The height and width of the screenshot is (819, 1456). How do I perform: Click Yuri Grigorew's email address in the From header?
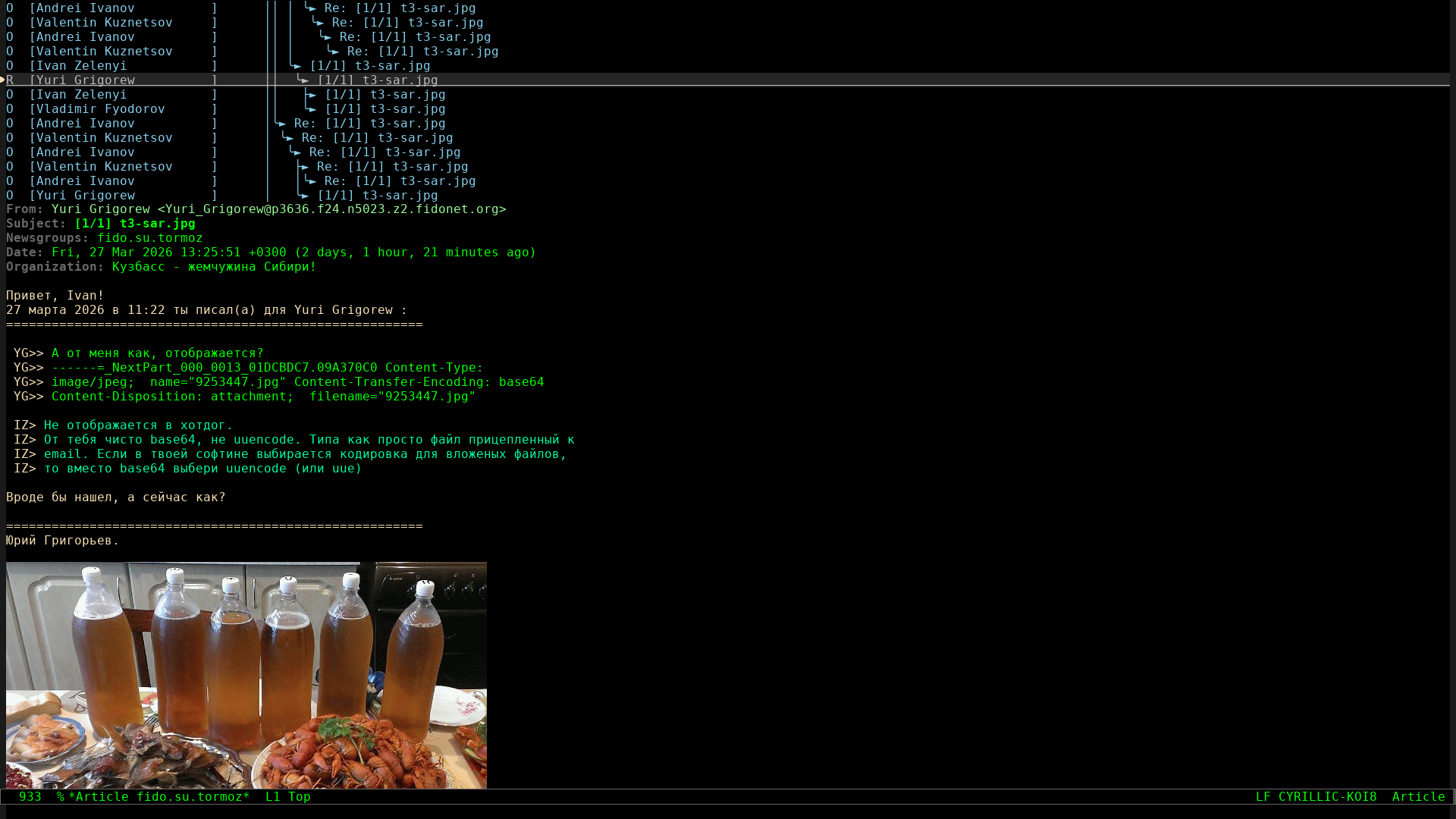(331, 209)
